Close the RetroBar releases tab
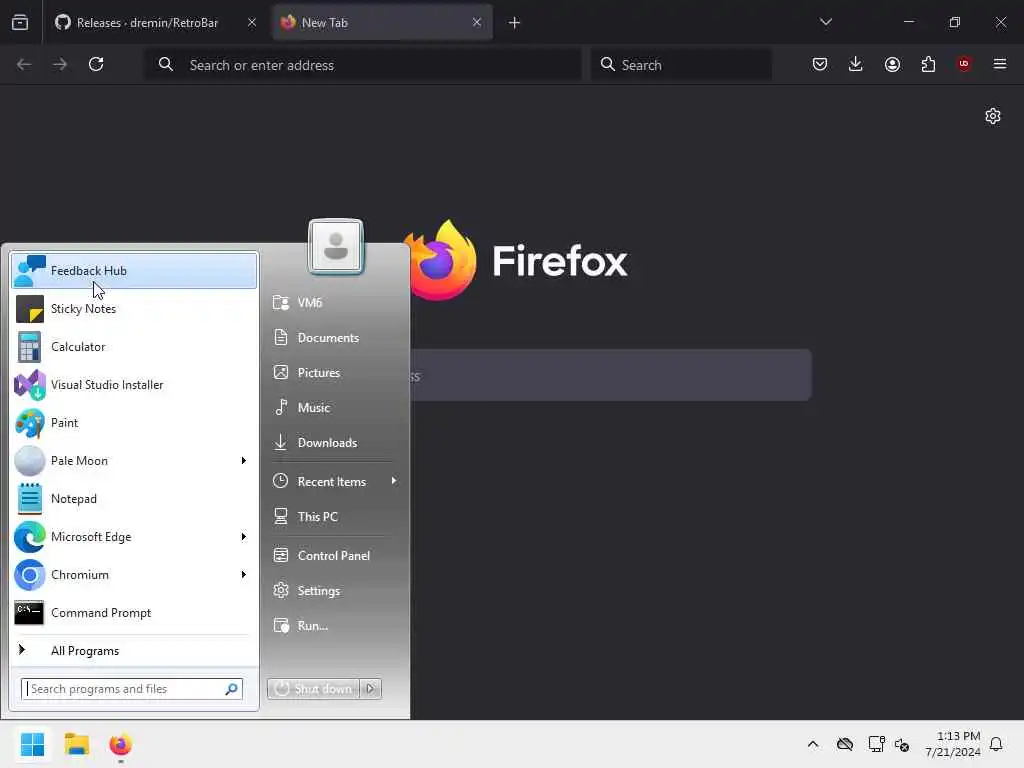1024x768 pixels. point(252,22)
